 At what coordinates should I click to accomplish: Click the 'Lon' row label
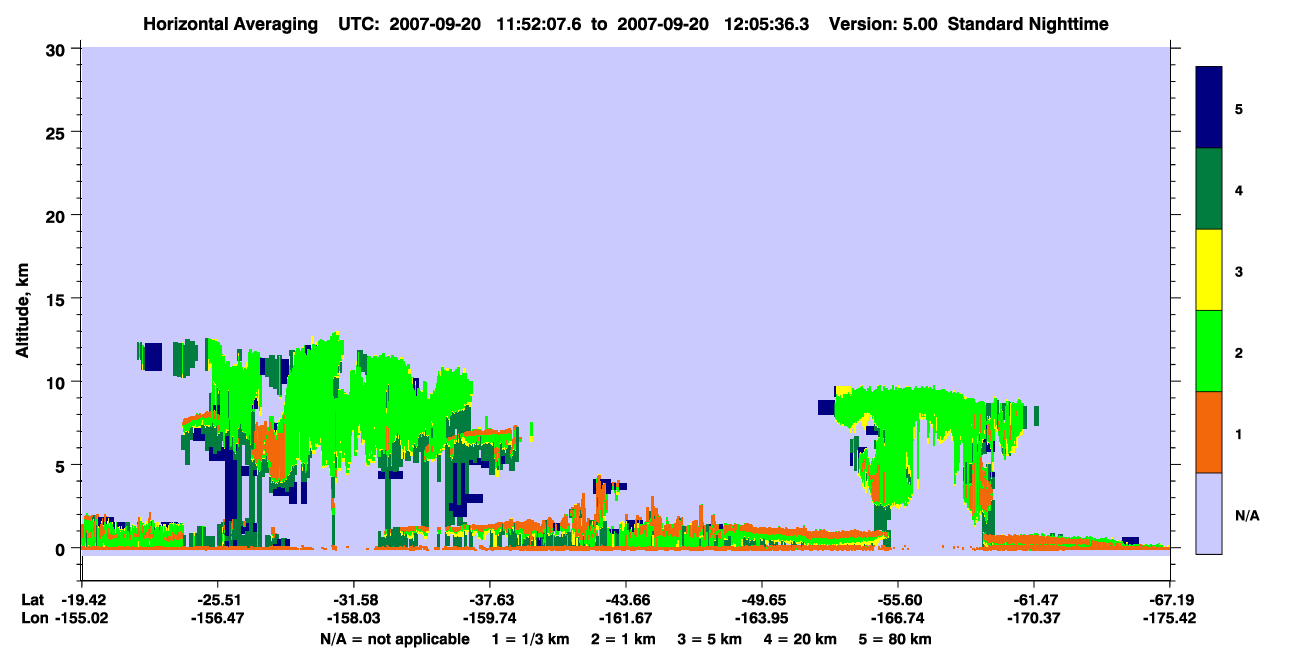tap(34, 619)
